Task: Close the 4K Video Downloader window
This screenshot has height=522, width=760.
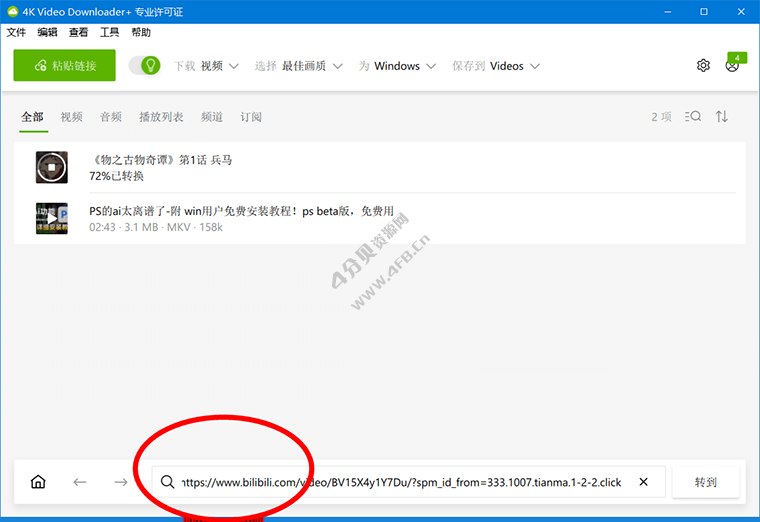Action: pyautogui.click(x=741, y=12)
